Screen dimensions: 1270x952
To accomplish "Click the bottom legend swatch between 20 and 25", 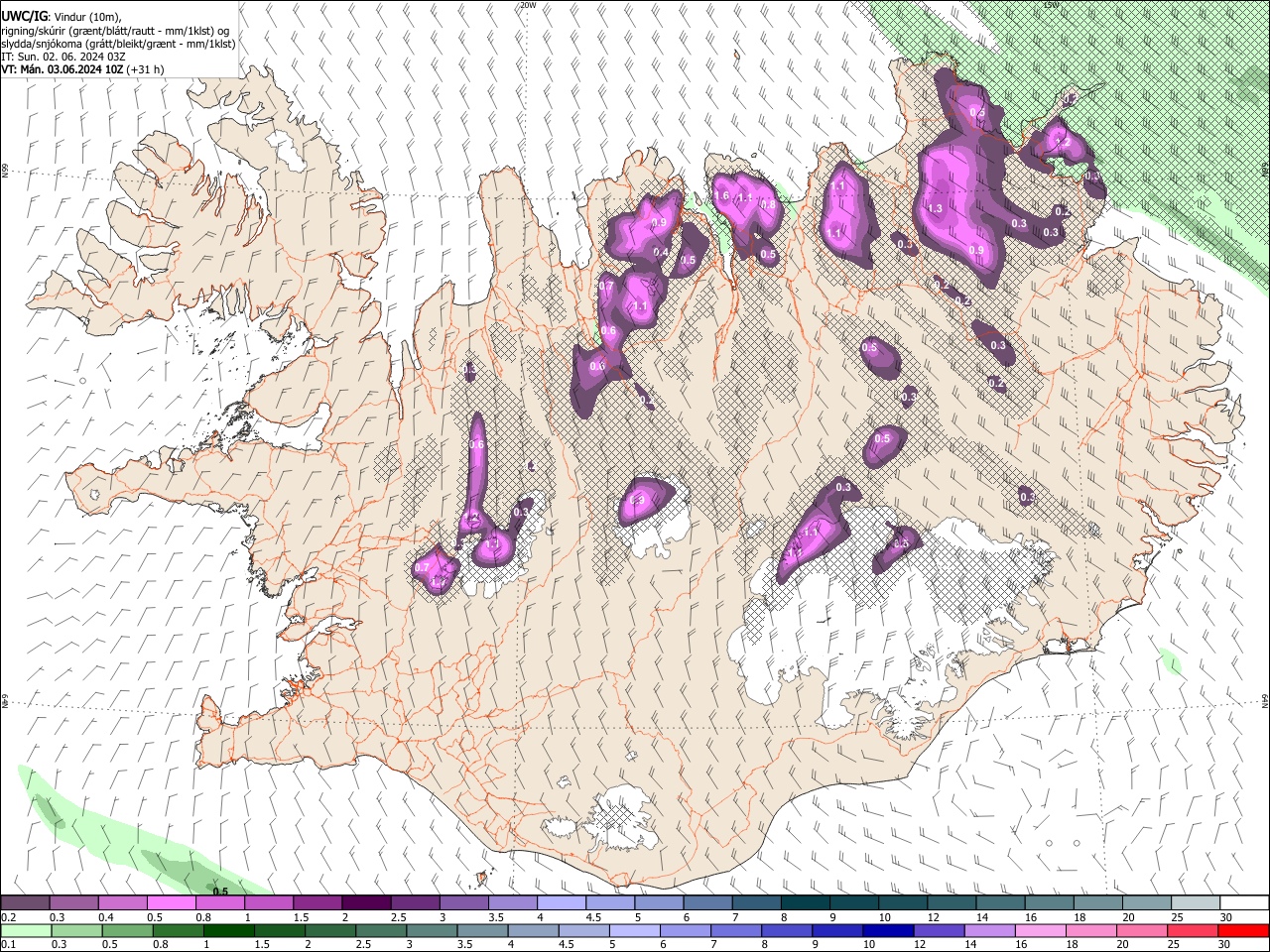I will point(1141,930).
